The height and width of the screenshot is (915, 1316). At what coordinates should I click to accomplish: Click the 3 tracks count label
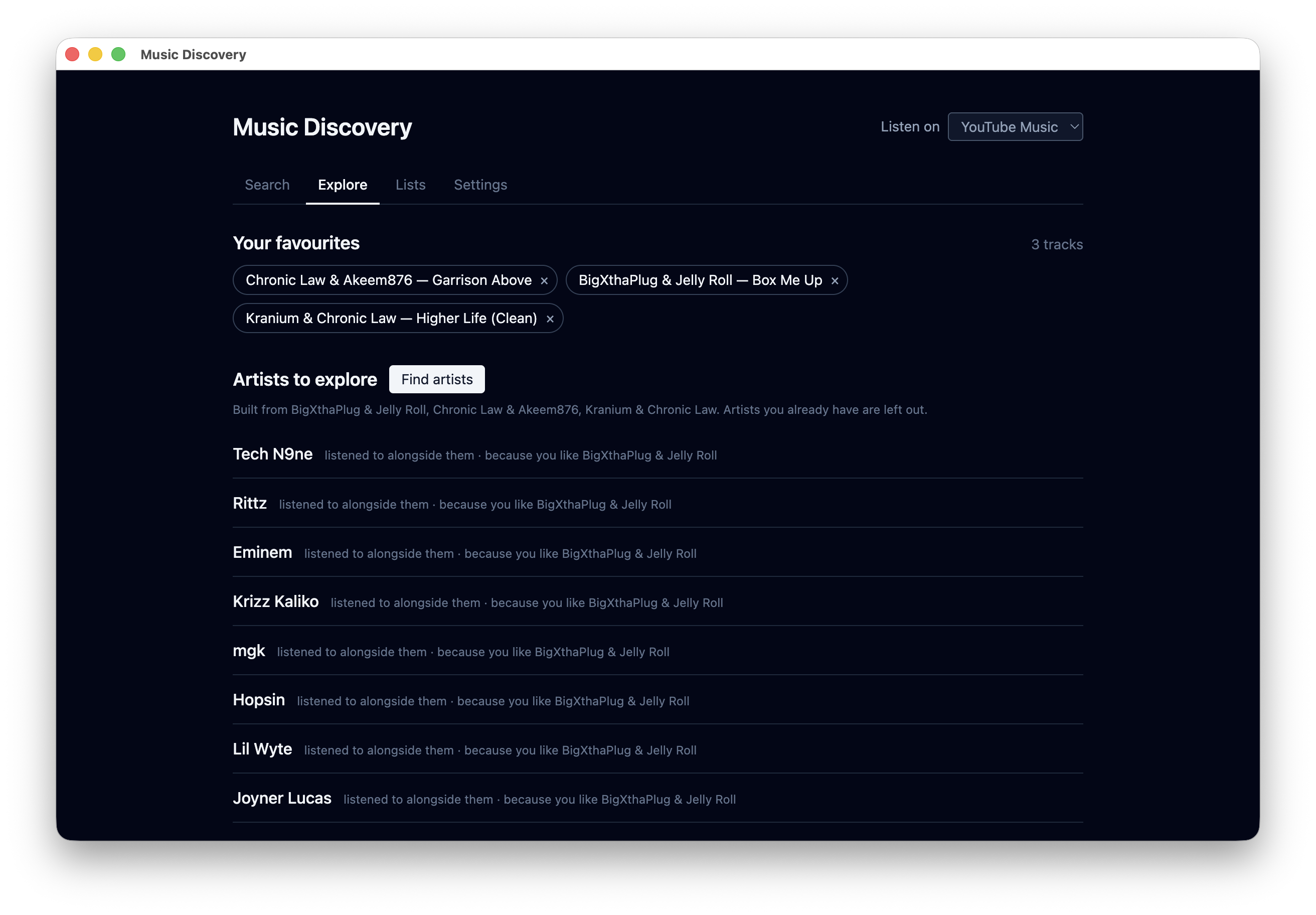(x=1056, y=245)
